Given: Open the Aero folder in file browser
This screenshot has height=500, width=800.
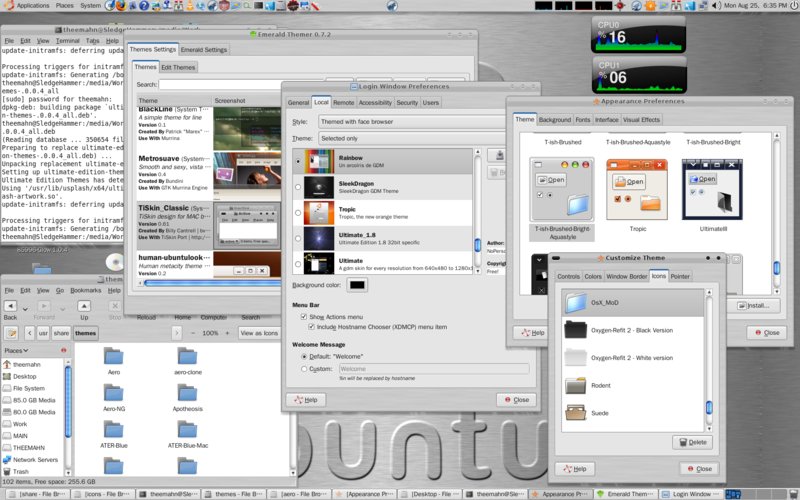Looking at the screenshot, I should tap(113, 361).
